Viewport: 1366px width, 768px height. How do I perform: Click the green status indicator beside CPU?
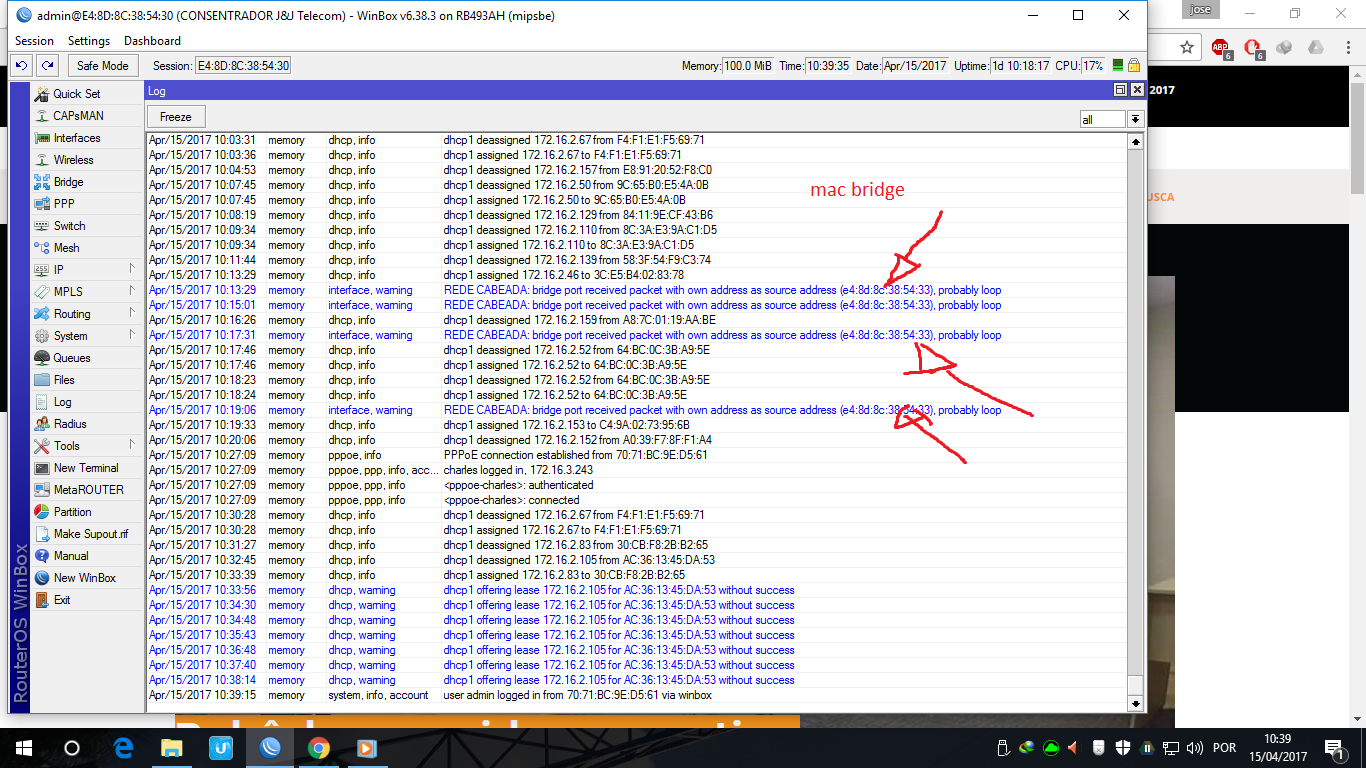click(1118, 66)
